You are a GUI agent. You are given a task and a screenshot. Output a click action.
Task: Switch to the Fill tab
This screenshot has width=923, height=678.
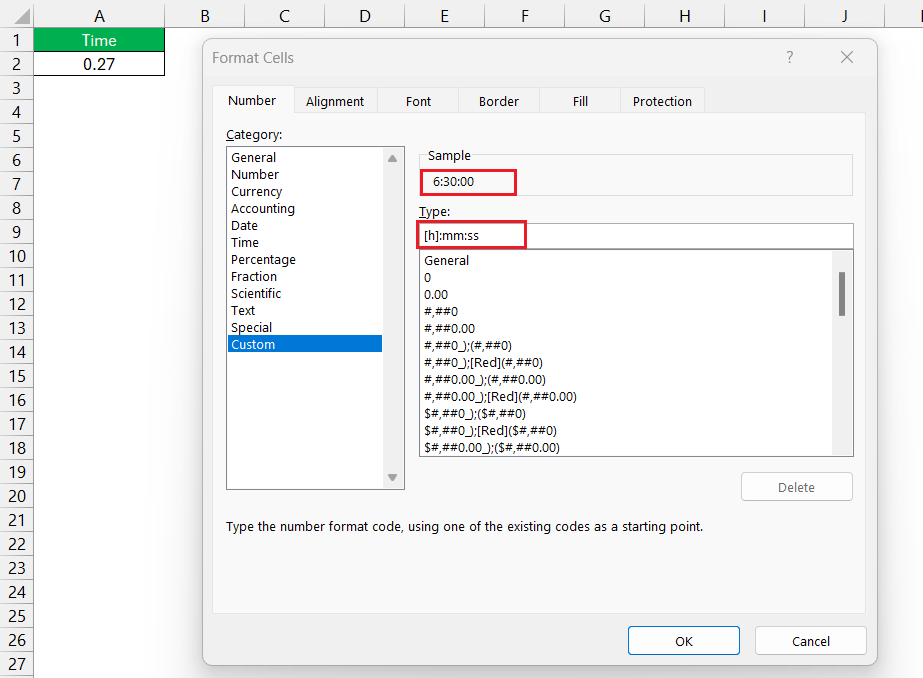click(580, 101)
